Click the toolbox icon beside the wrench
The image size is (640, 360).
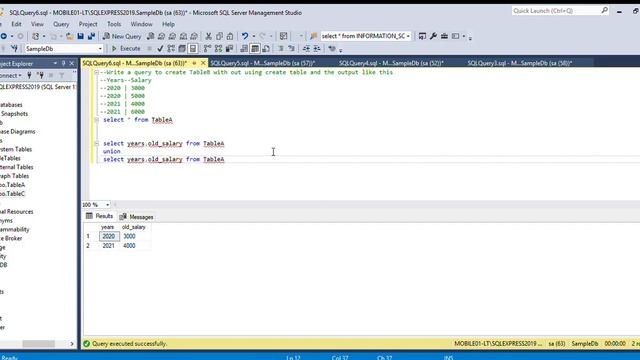(x=444, y=36)
